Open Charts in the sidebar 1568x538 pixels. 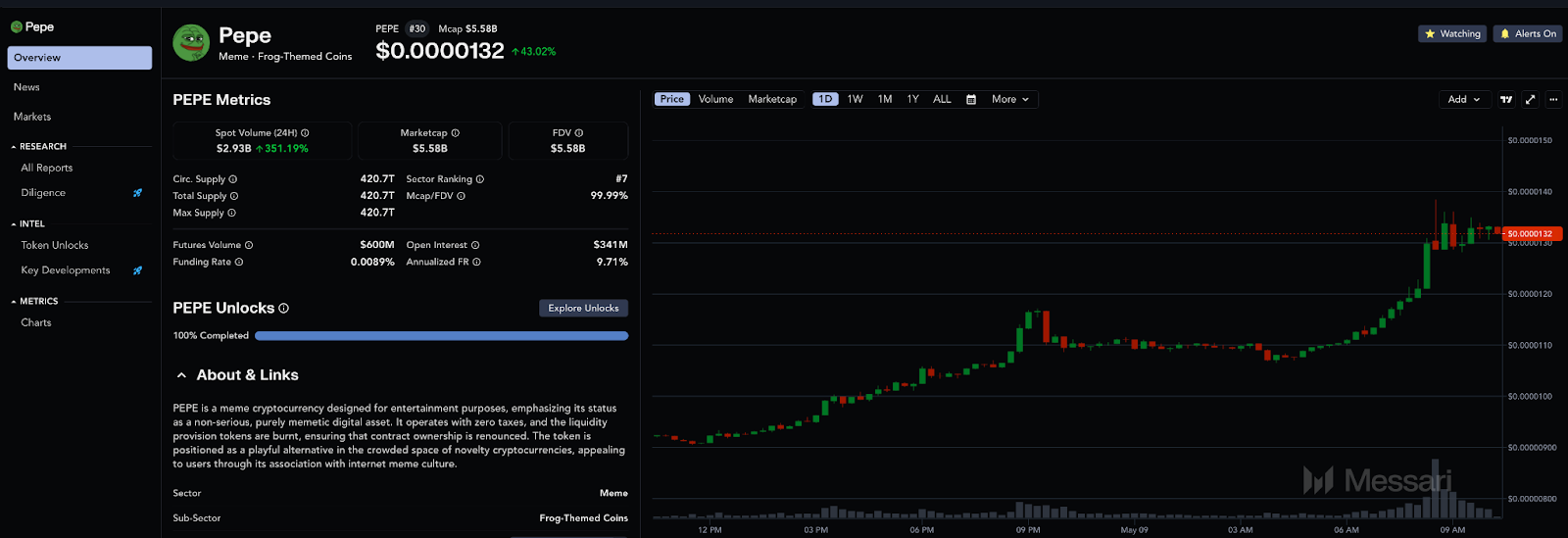(x=36, y=322)
